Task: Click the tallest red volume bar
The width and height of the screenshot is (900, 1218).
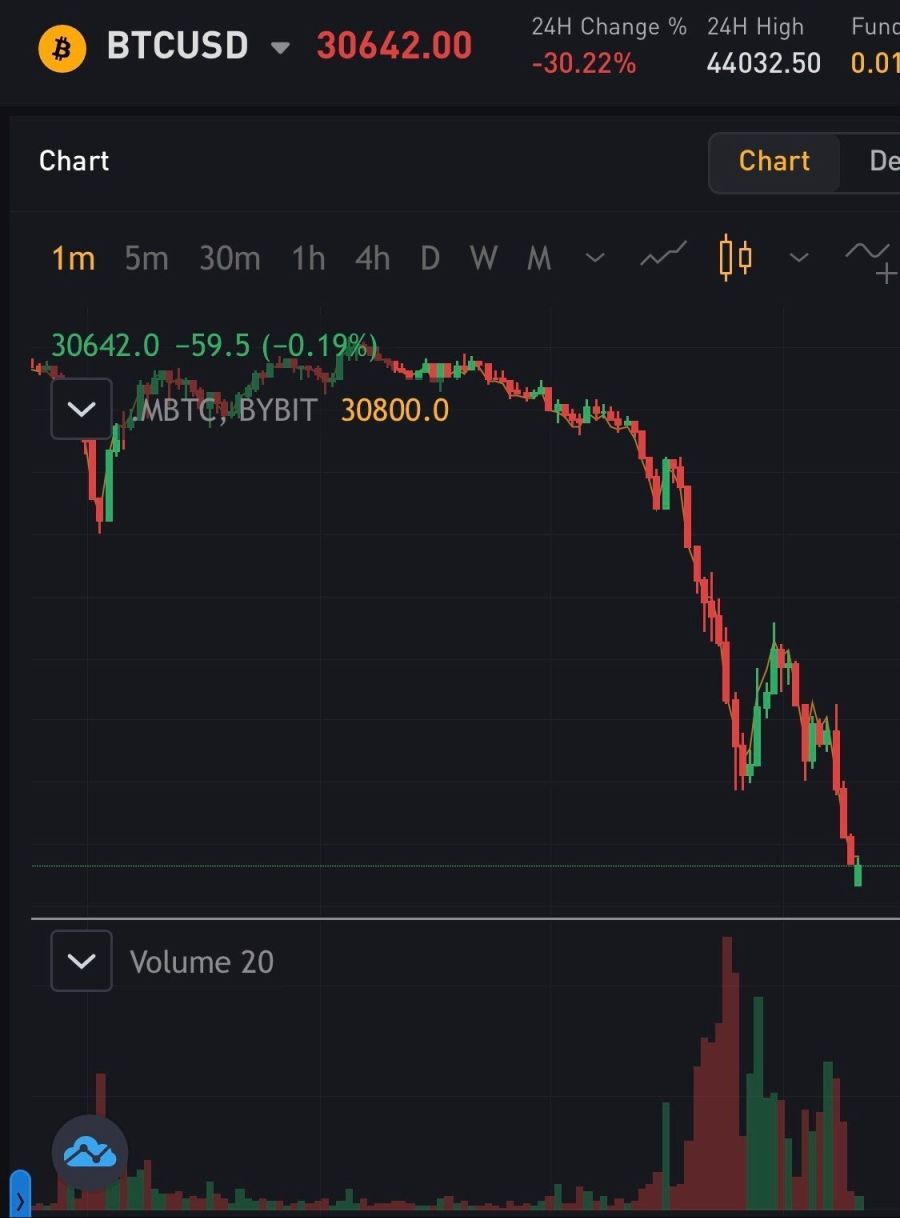Action: pos(728,1070)
